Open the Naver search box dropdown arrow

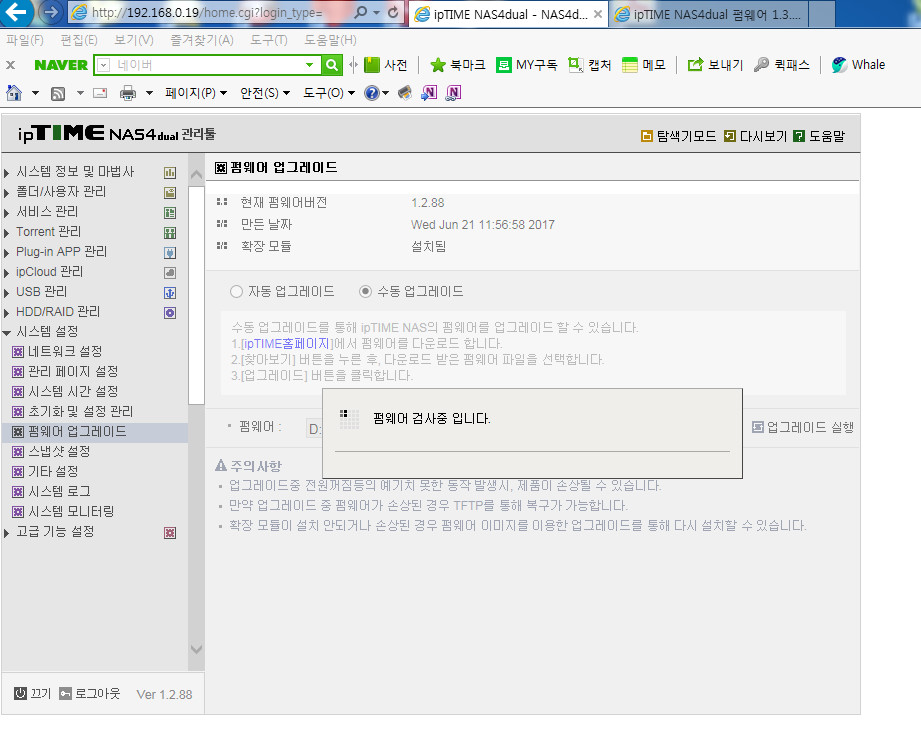(310, 65)
